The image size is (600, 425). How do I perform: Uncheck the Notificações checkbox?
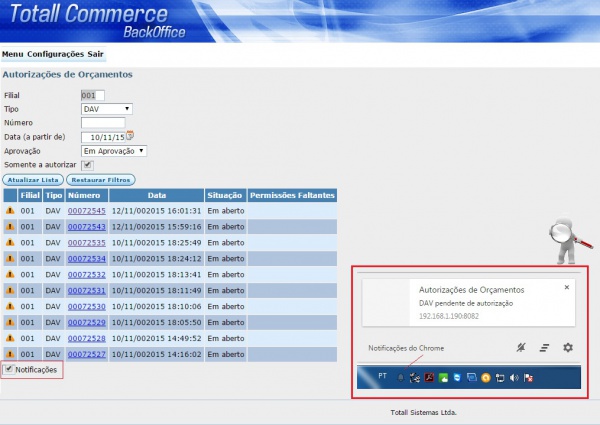(9, 369)
